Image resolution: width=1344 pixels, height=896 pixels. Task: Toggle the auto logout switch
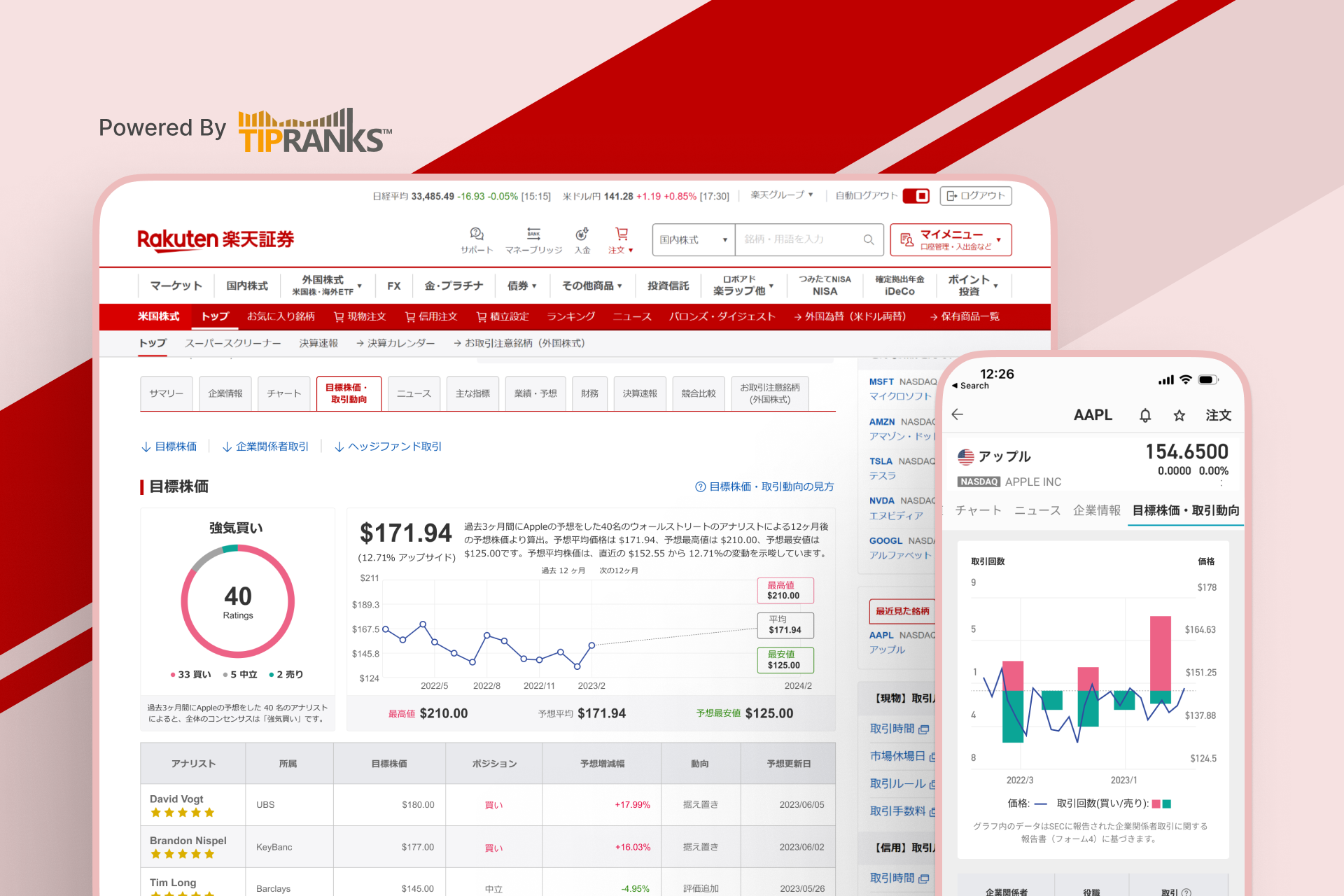(x=916, y=196)
